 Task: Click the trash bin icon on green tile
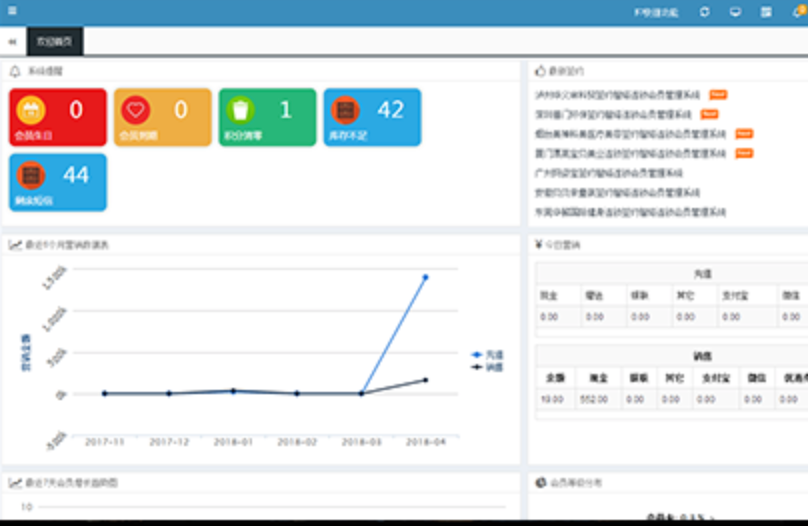[x=240, y=109]
